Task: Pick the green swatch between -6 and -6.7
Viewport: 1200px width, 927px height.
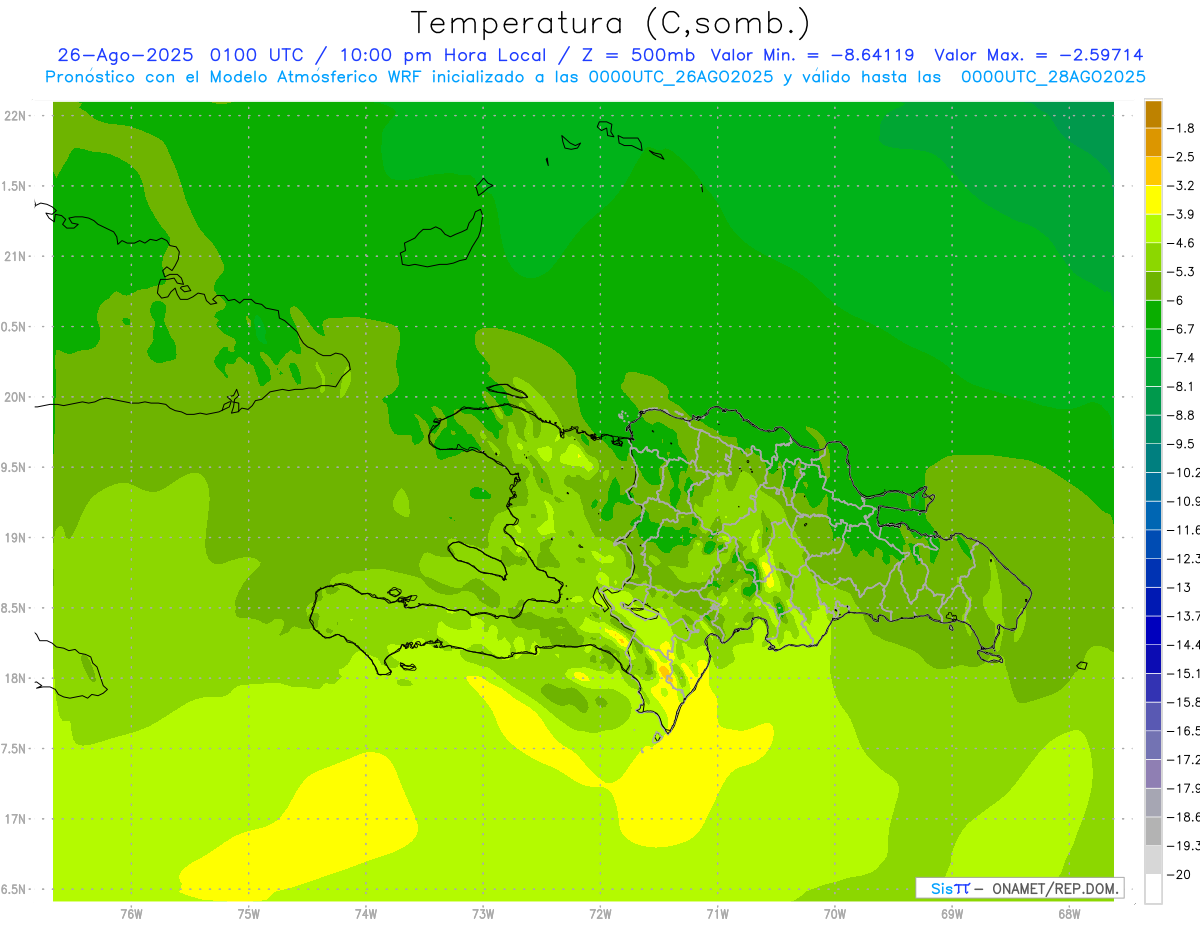Action: tap(1153, 315)
